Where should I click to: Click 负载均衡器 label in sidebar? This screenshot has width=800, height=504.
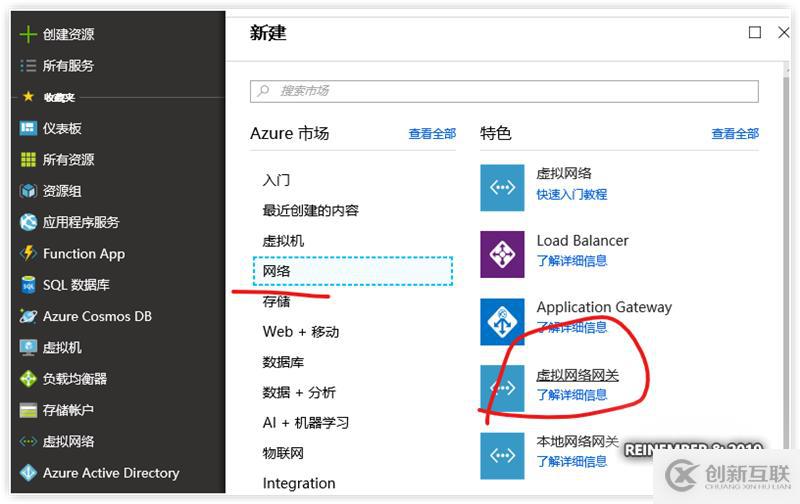(75, 379)
